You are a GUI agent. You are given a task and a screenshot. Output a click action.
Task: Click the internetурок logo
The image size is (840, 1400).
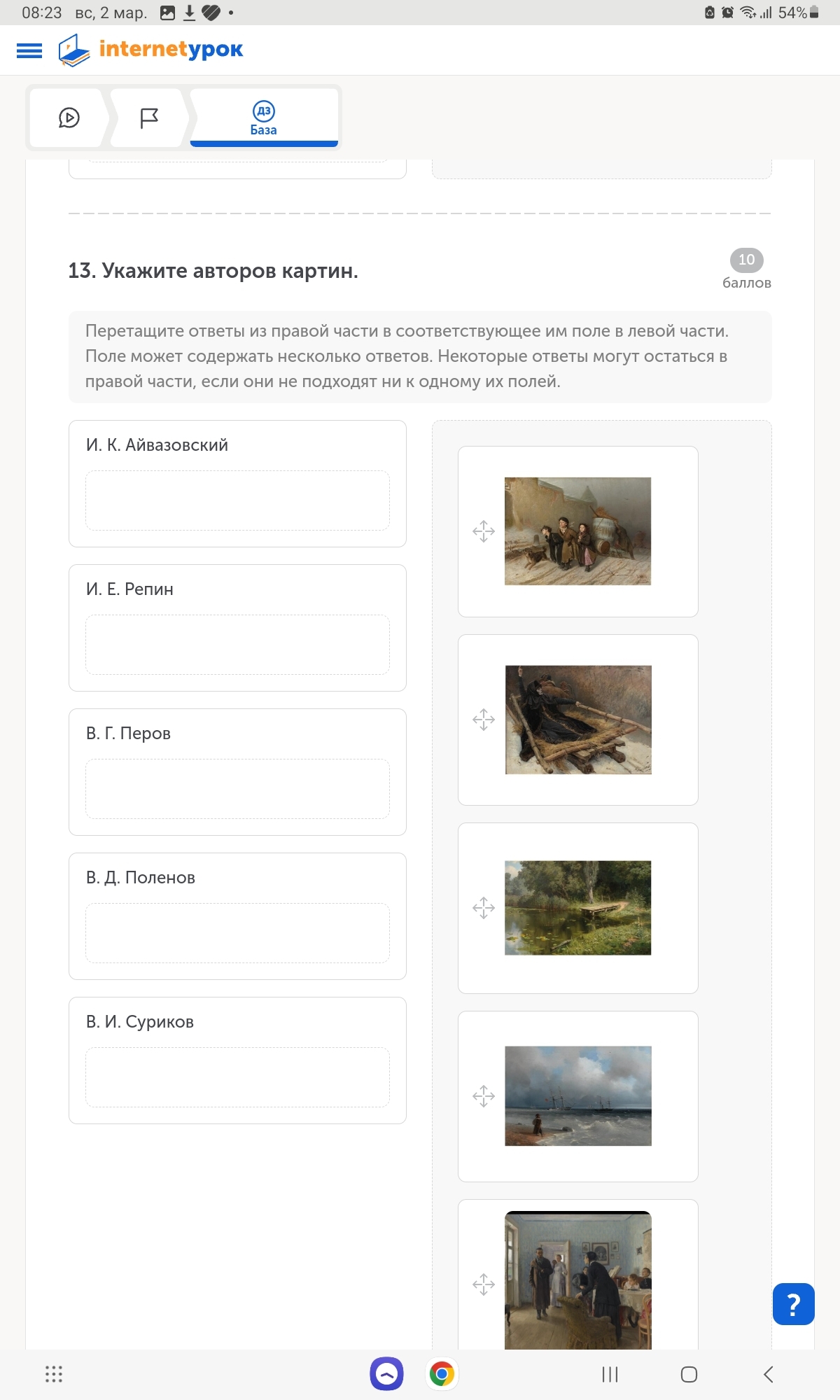click(150, 50)
